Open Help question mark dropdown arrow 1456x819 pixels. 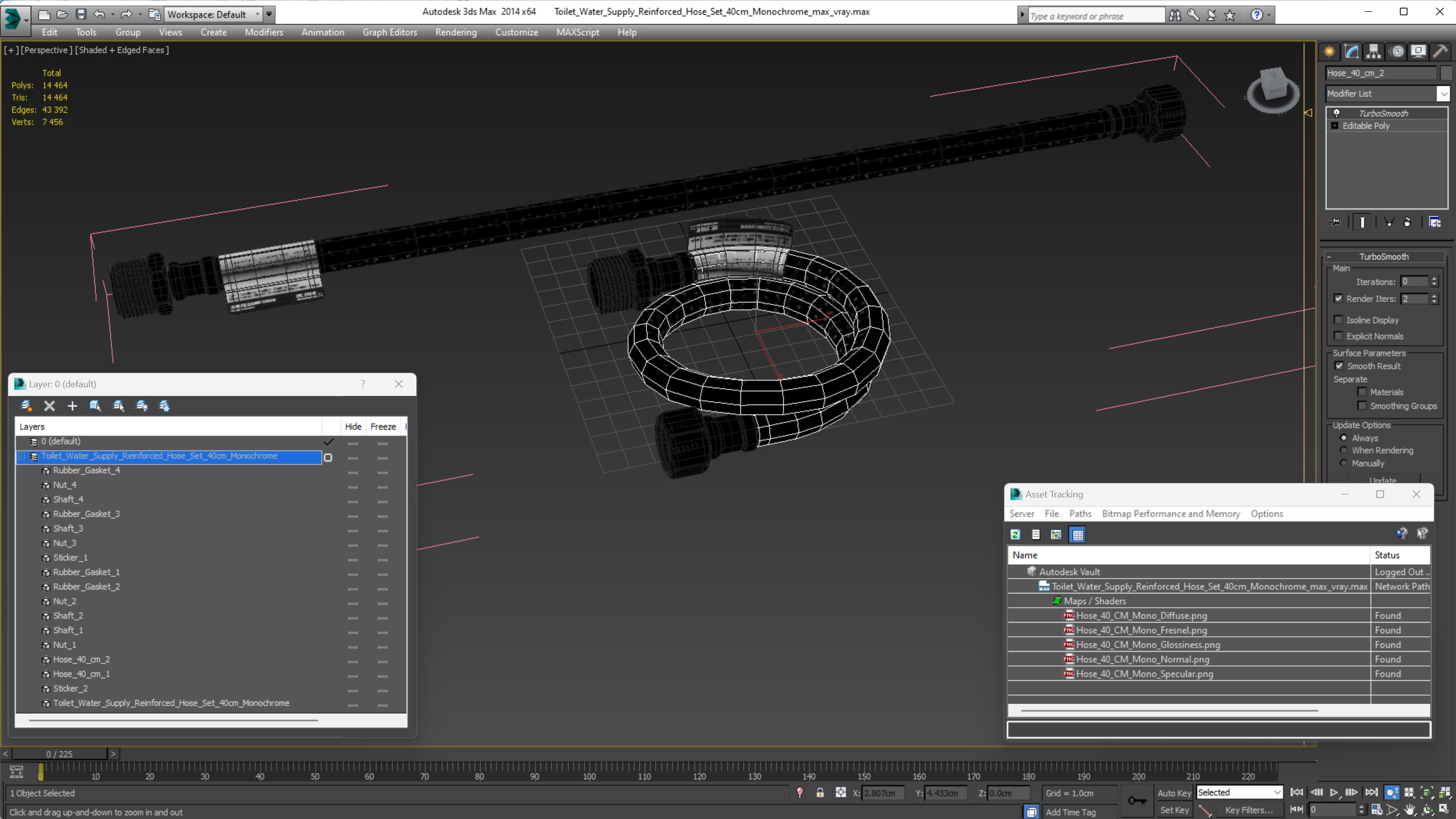(1269, 15)
